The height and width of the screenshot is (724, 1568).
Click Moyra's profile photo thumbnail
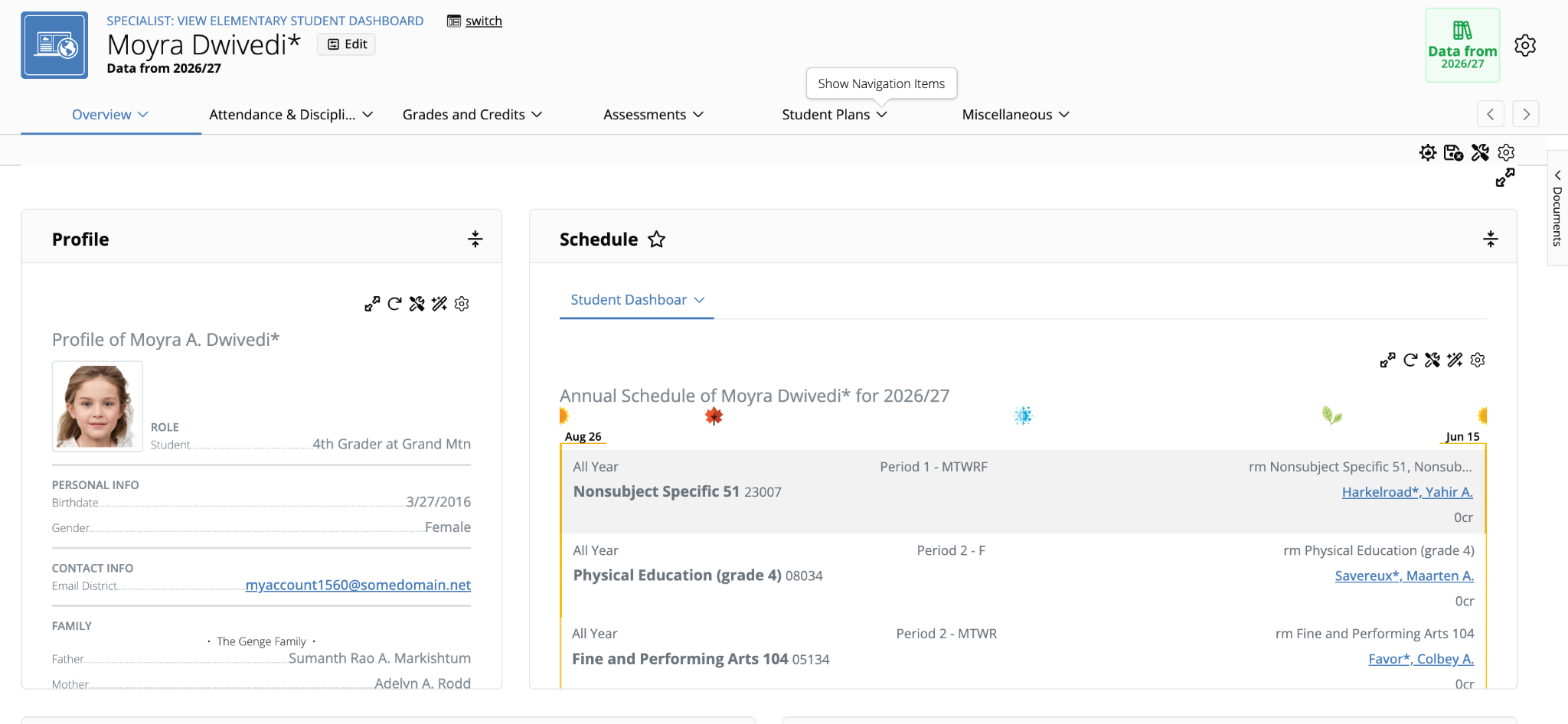(x=97, y=406)
